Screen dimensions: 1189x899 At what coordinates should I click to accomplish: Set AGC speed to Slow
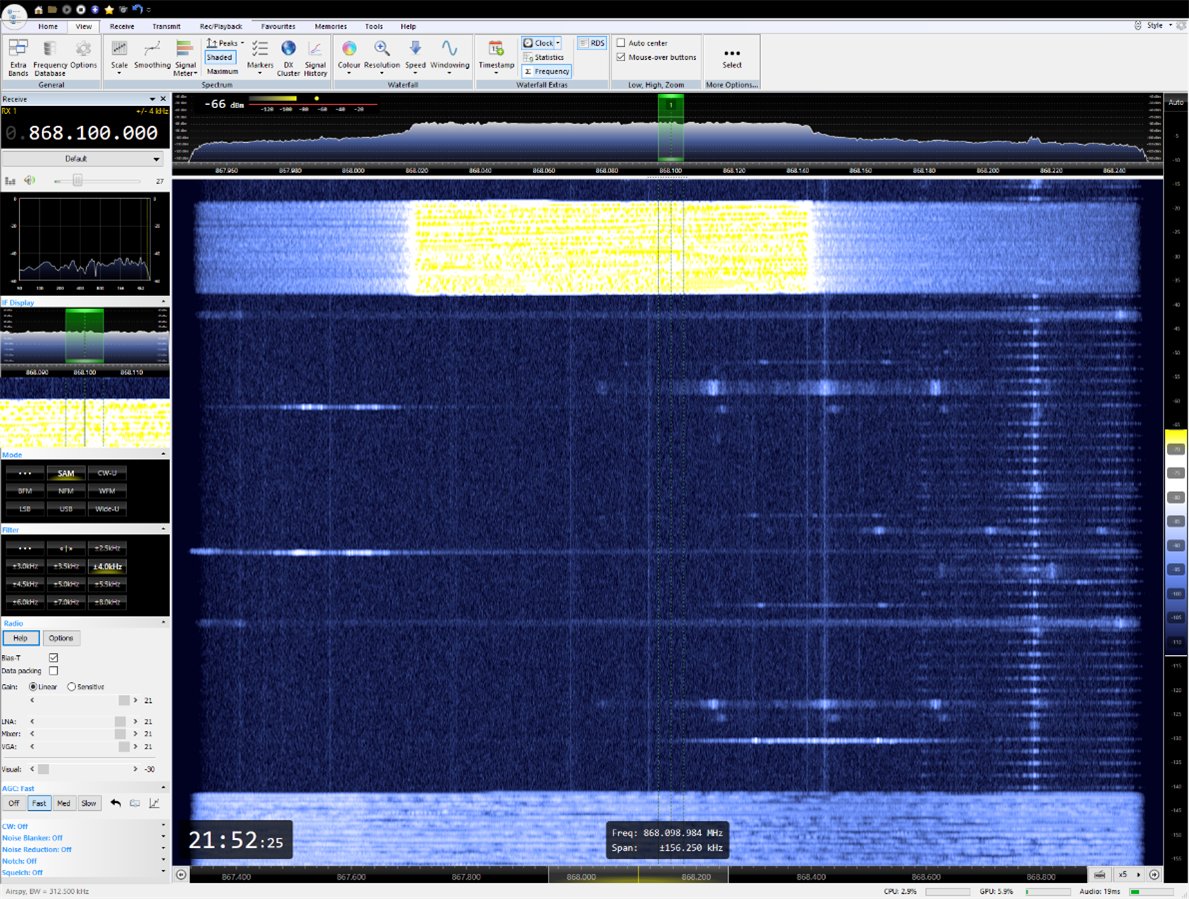tap(89, 803)
